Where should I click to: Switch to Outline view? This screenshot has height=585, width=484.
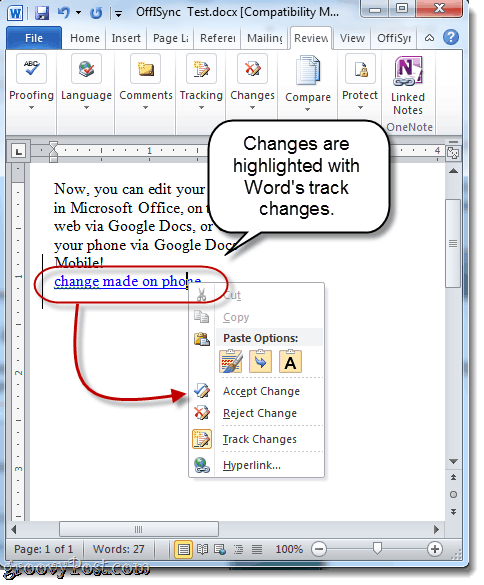pos(238,550)
